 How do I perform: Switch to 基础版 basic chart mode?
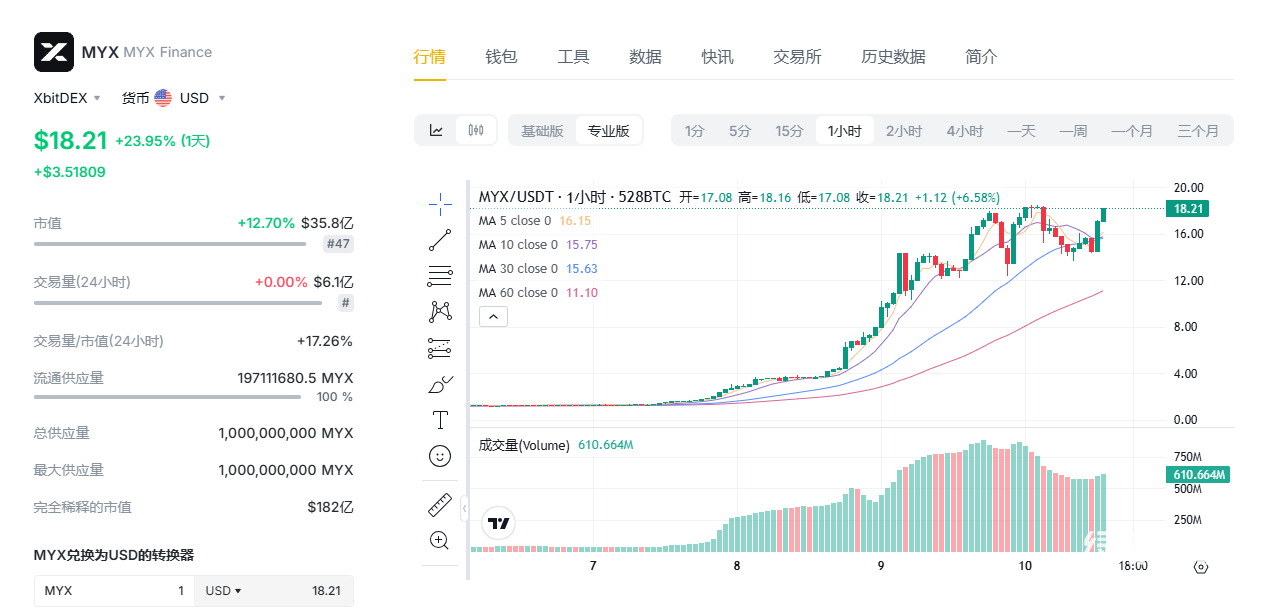tap(542, 131)
